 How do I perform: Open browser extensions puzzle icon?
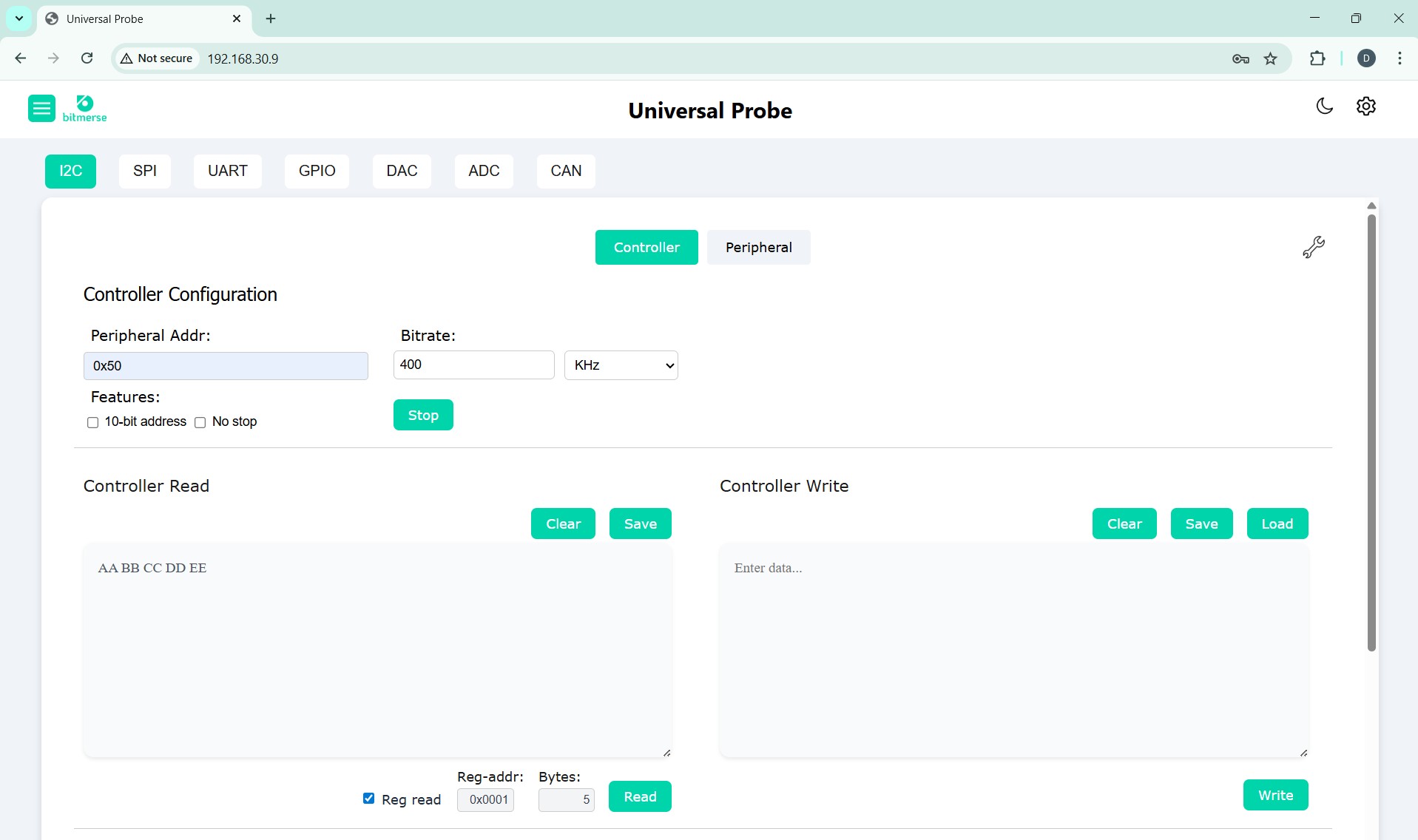1317,58
